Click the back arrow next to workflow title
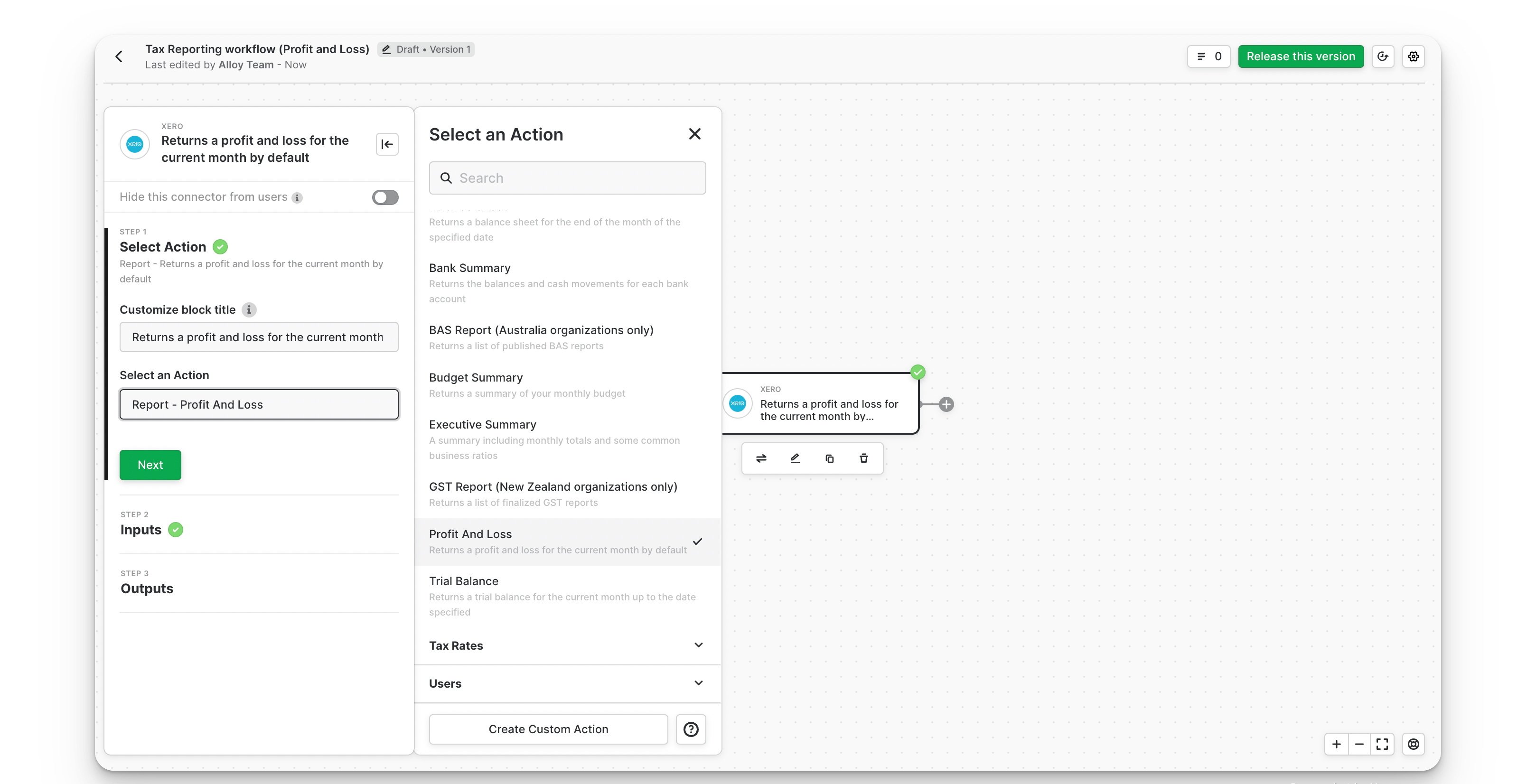 [x=119, y=56]
